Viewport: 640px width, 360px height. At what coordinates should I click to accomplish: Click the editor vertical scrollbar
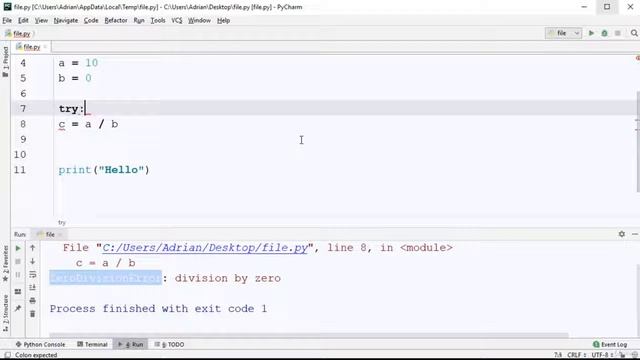[x=638, y=141]
